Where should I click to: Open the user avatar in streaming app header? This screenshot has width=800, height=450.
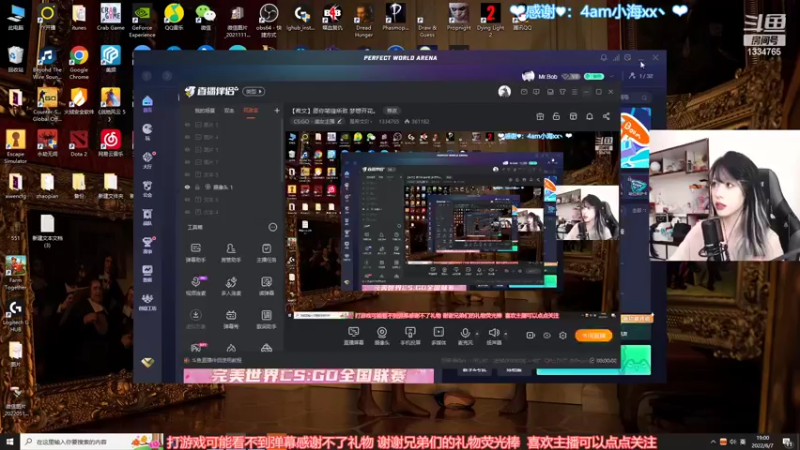coord(504,91)
